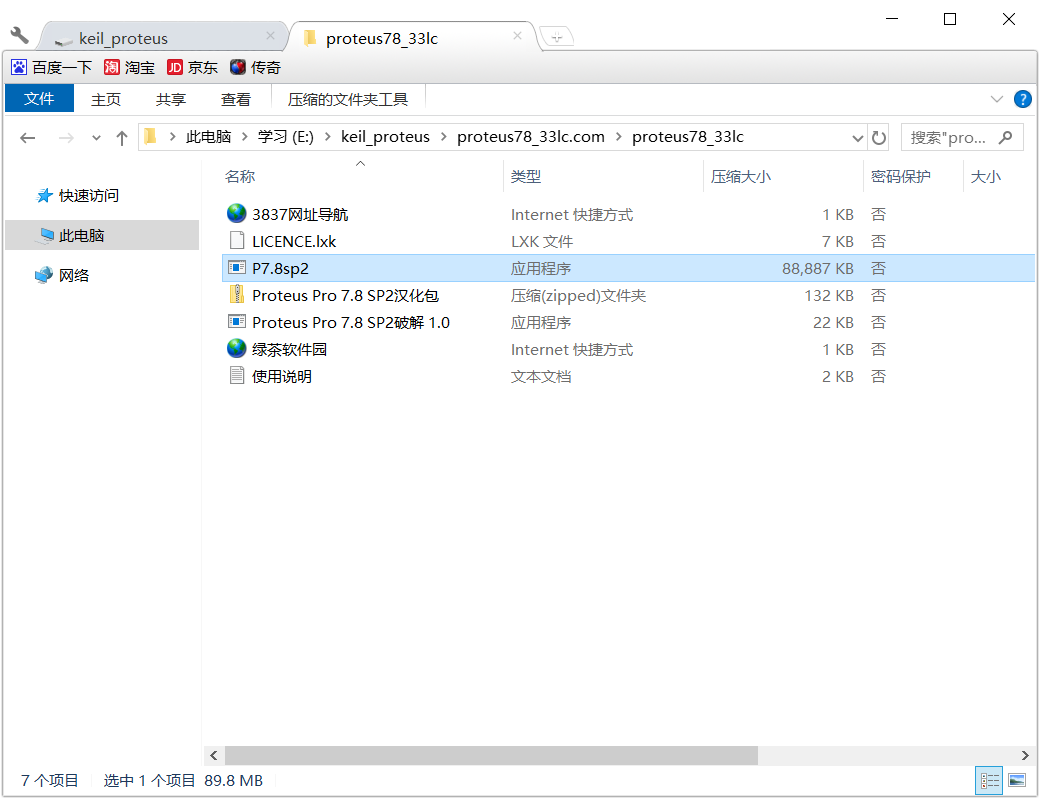Select 快速访问 in the navigation pane
Image resolution: width=1040 pixels, height=799 pixels.
pos(89,196)
